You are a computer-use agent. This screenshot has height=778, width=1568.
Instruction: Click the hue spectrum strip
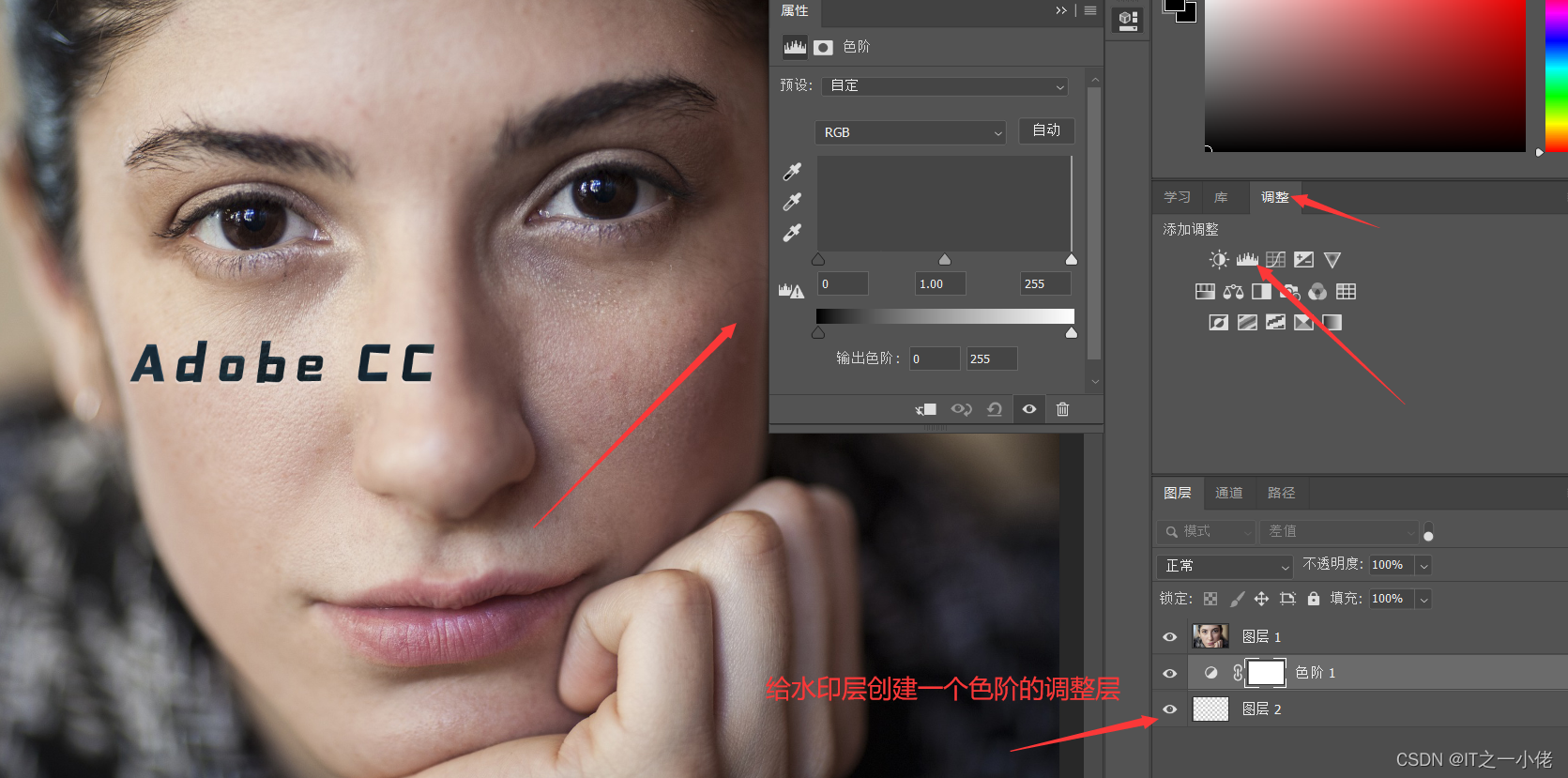[x=1557, y=75]
